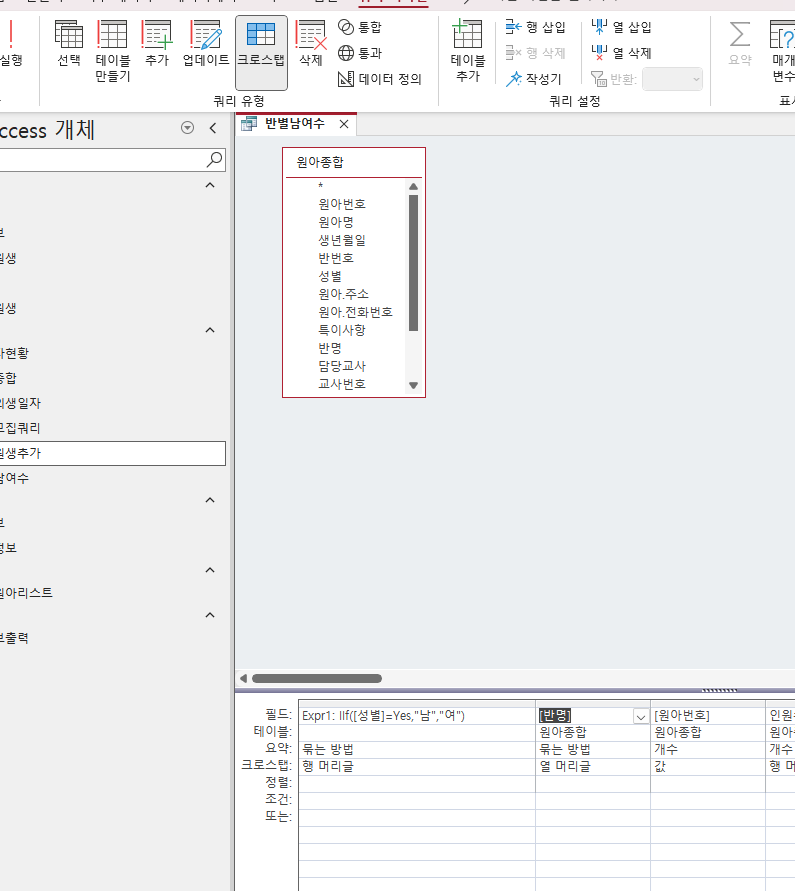Screen dimensions: 795x891
Task: Open the 데이터 정의 query option
Action: [380, 79]
